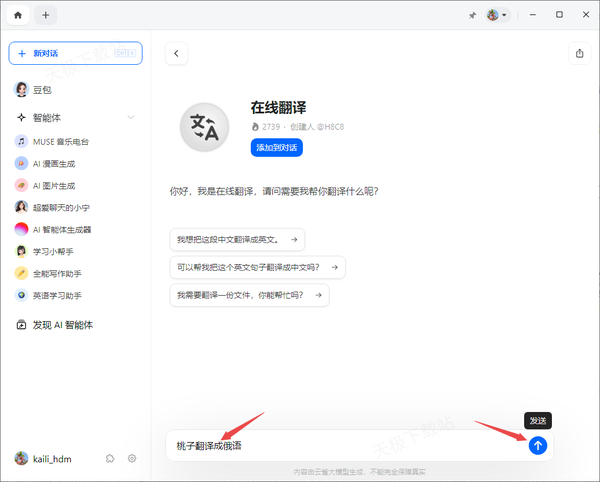Collapse the 智能体 section chevron
Image resolution: width=600 pixels, height=482 pixels.
[131, 117]
